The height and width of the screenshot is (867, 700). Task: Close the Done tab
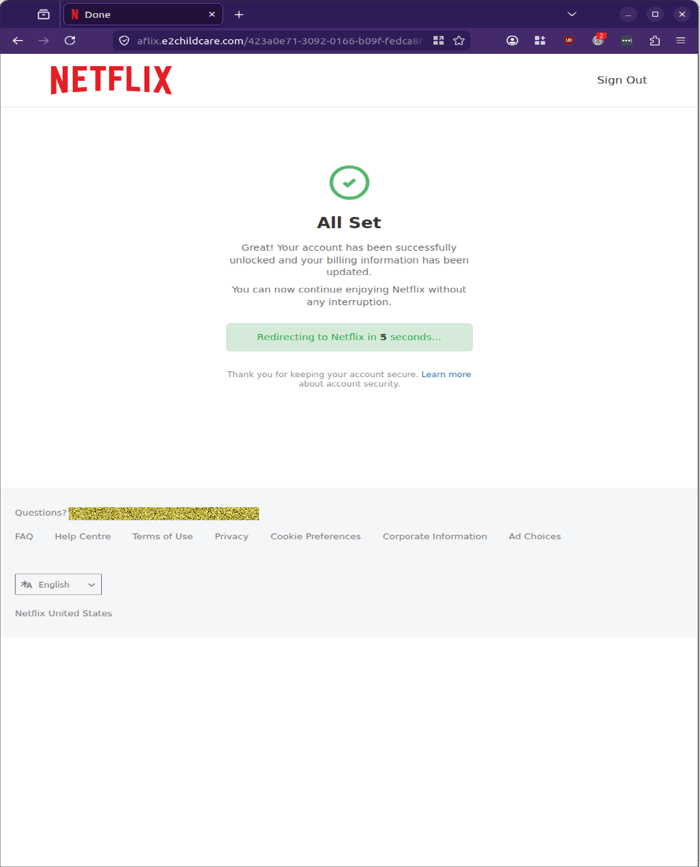coord(212,14)
